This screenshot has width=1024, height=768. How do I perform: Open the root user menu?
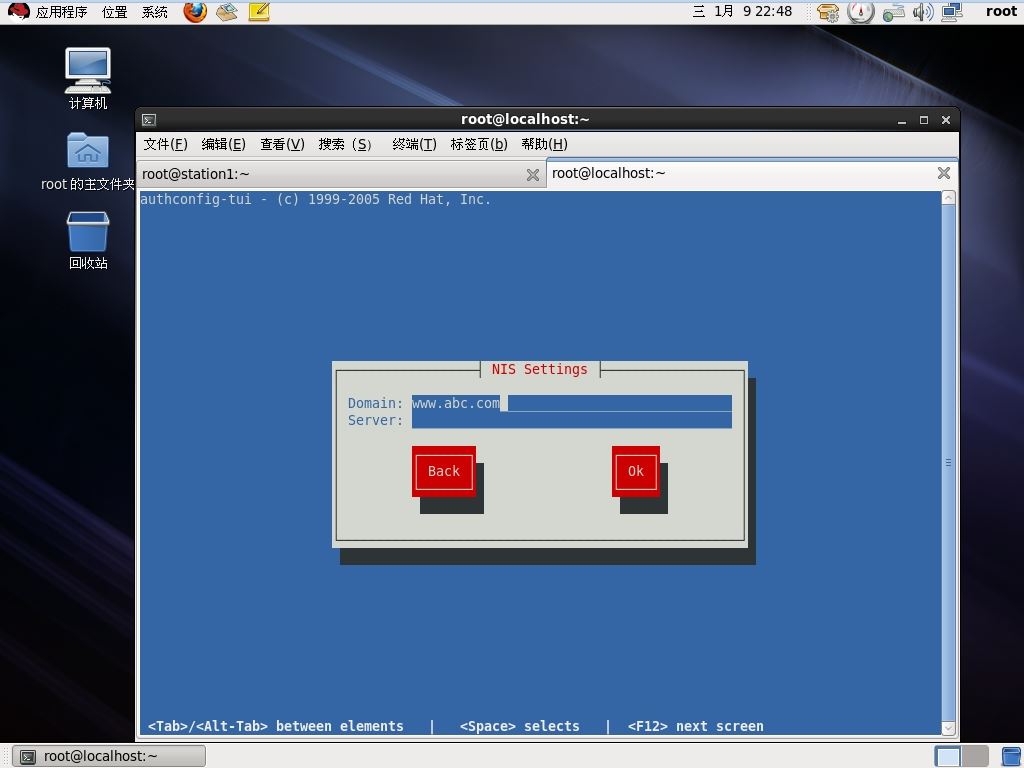(x=1001, y=11)
